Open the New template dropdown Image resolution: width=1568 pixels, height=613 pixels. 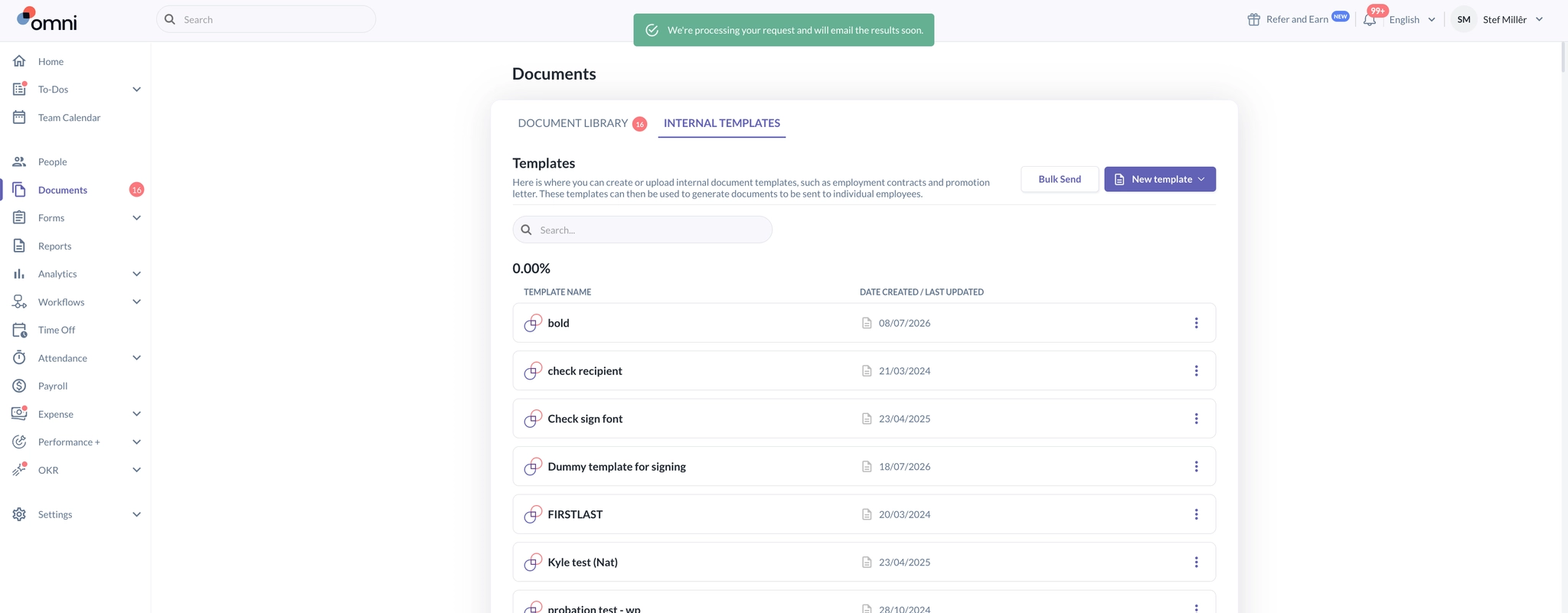[x=1159, y=179]
